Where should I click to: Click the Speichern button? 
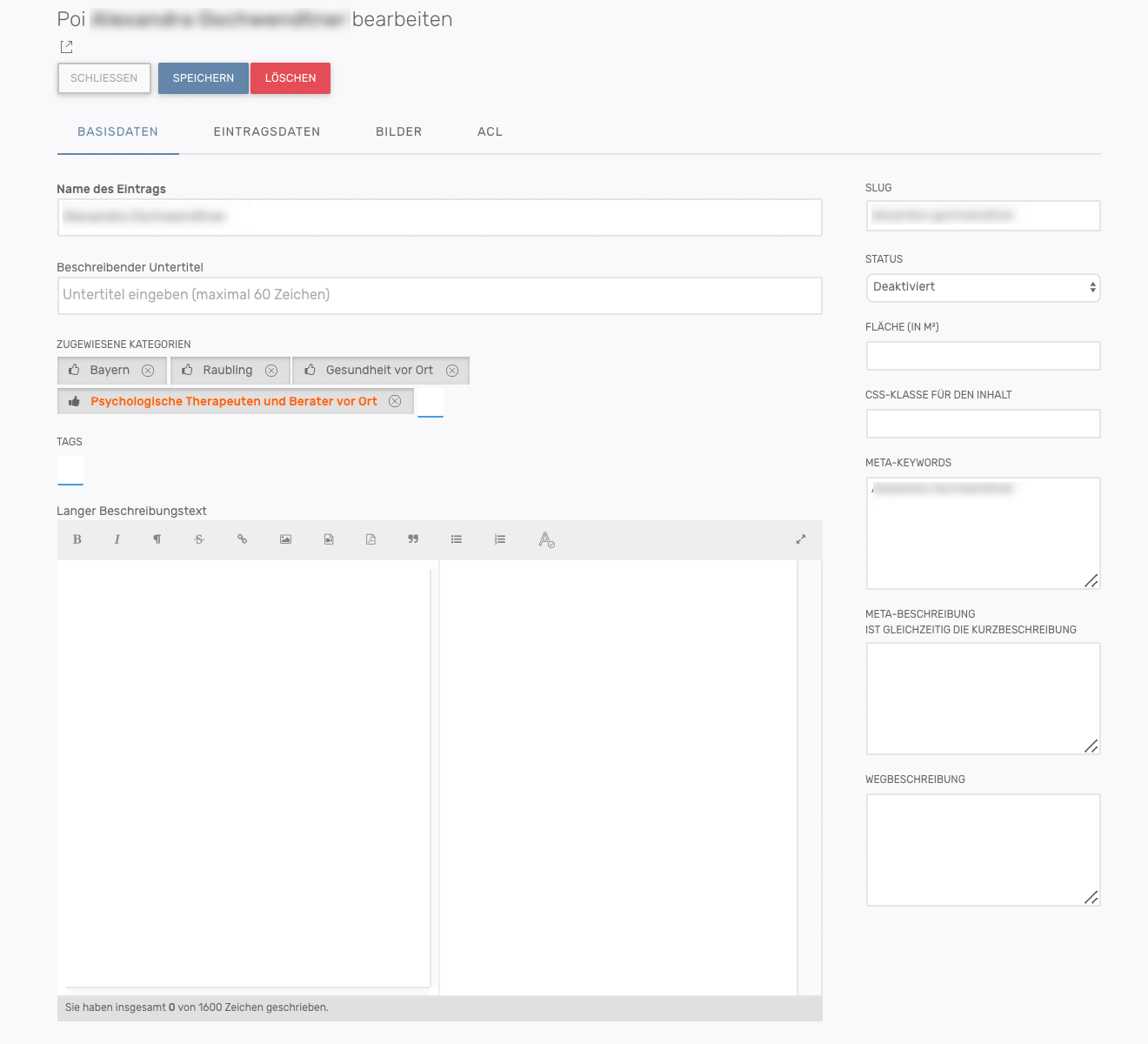(x=203, y=78)
